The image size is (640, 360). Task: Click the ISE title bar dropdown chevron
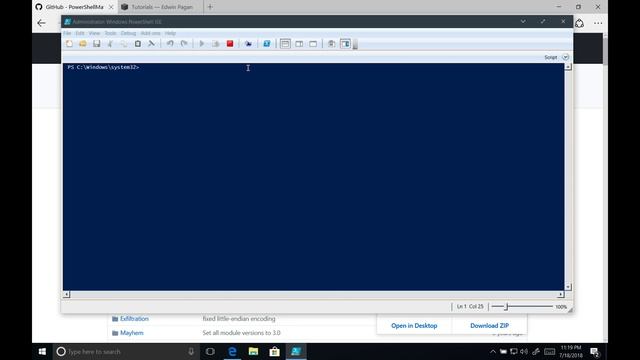(523, 21)
